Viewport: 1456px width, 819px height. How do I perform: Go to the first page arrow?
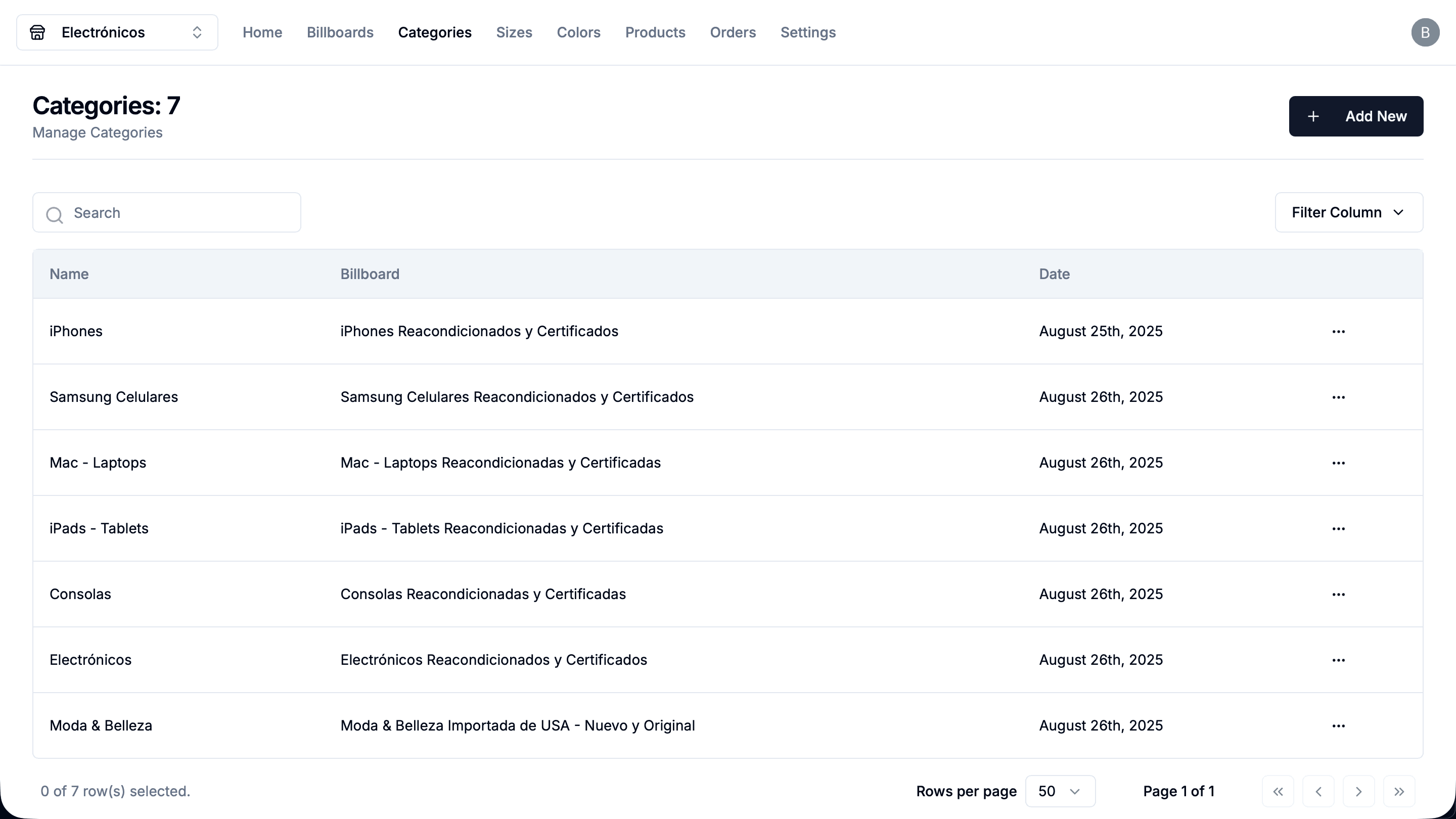click(1278, 791)
